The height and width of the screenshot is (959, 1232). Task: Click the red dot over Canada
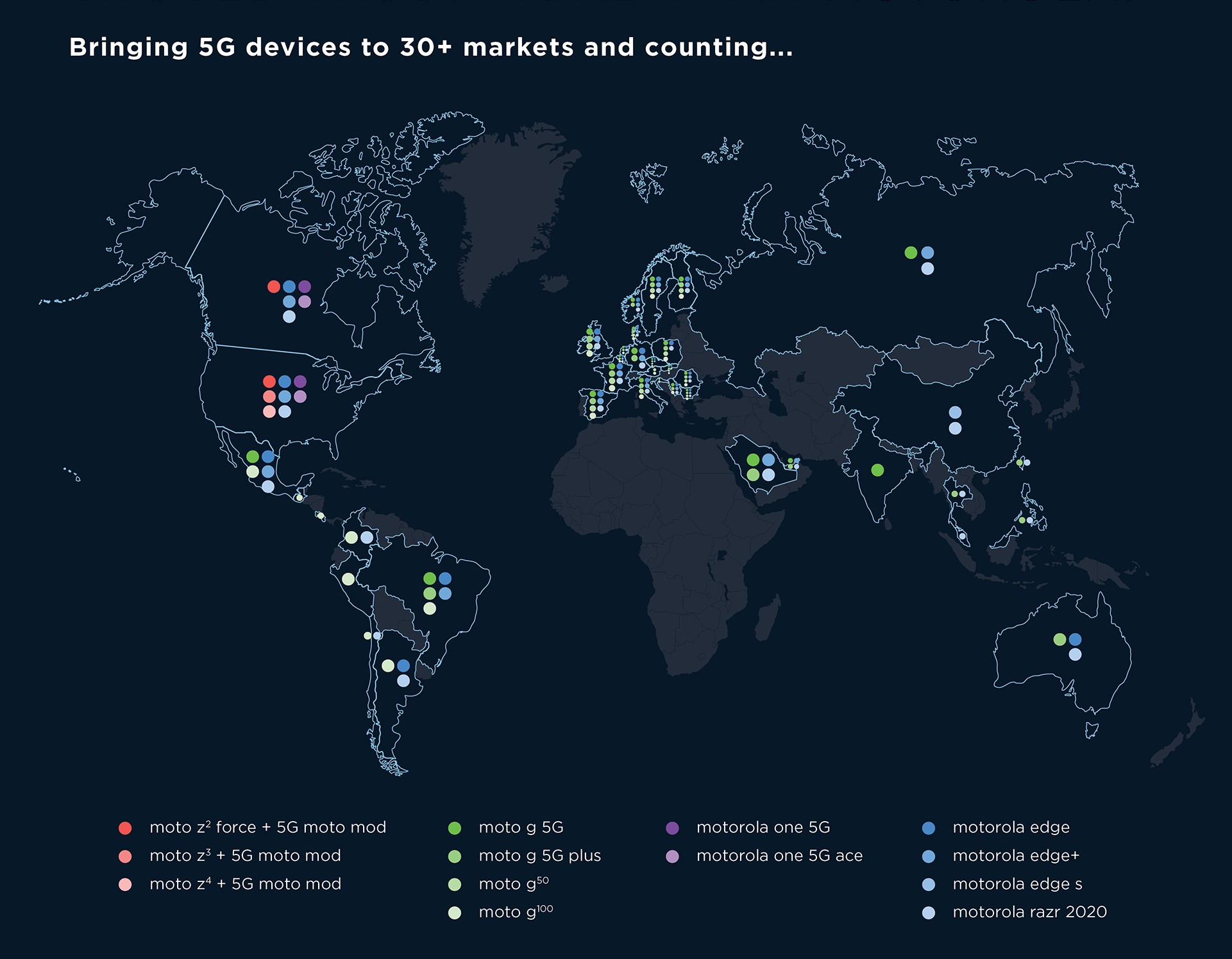pos(274,287)
